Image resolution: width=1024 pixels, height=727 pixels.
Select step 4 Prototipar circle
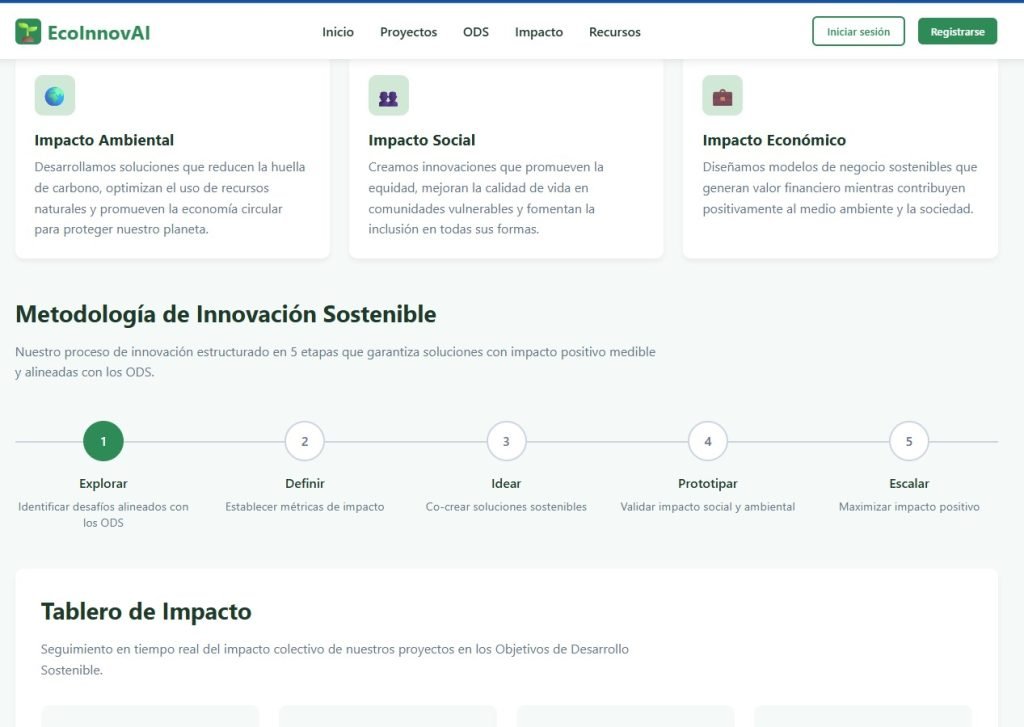(708, 441)
